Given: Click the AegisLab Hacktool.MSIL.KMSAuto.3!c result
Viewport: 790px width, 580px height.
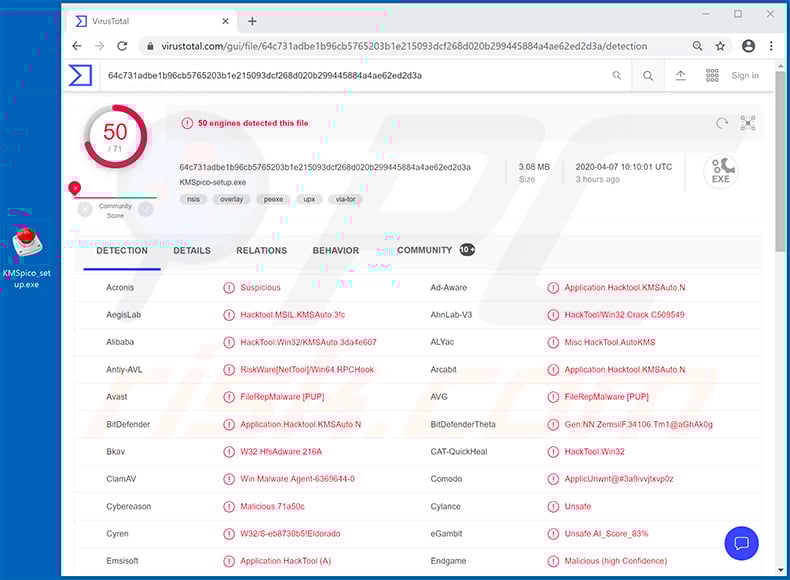Looking at the screenshot, I should tap(293, 314).
